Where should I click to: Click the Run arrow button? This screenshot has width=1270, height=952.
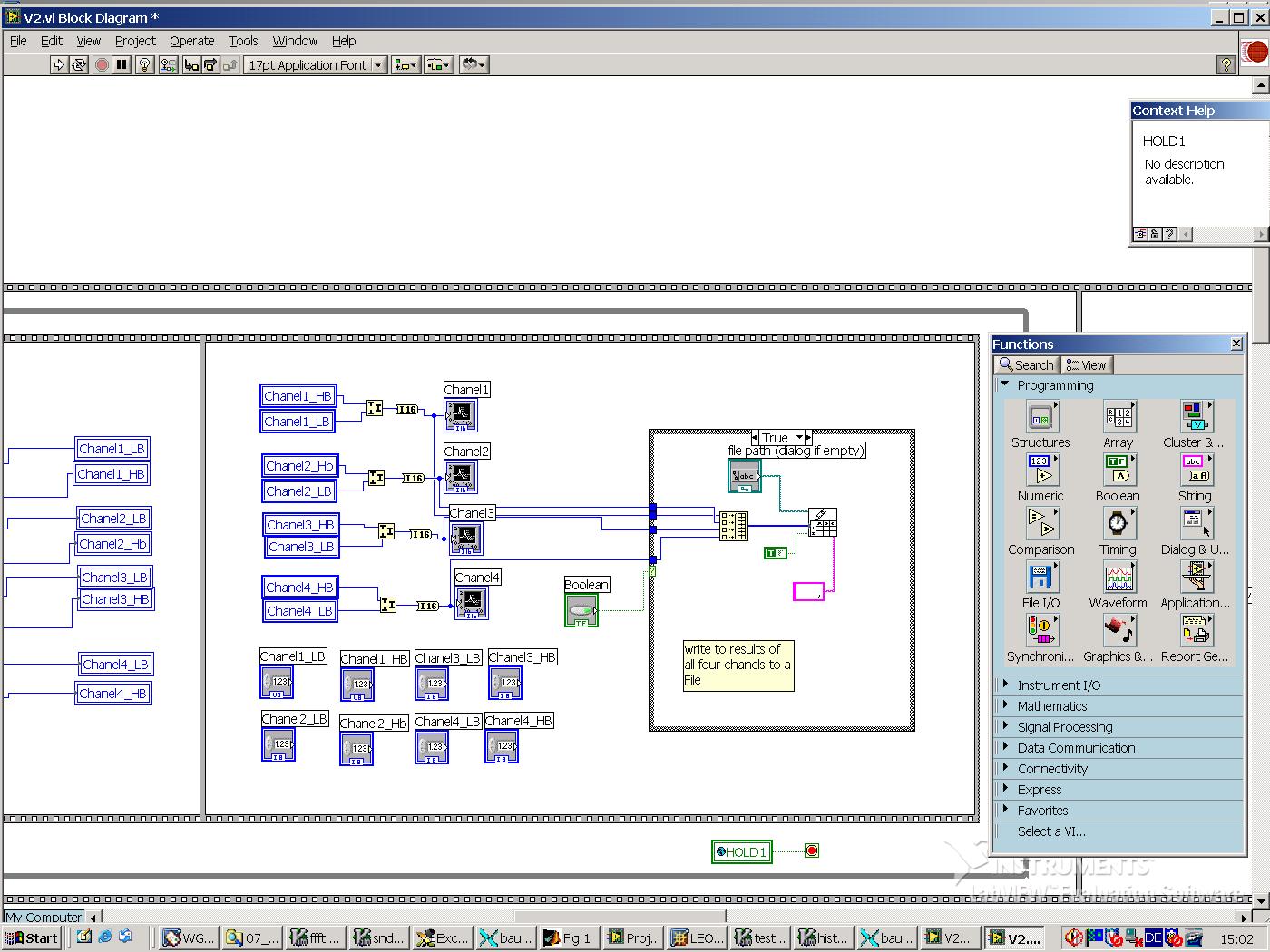coord(59,64)
